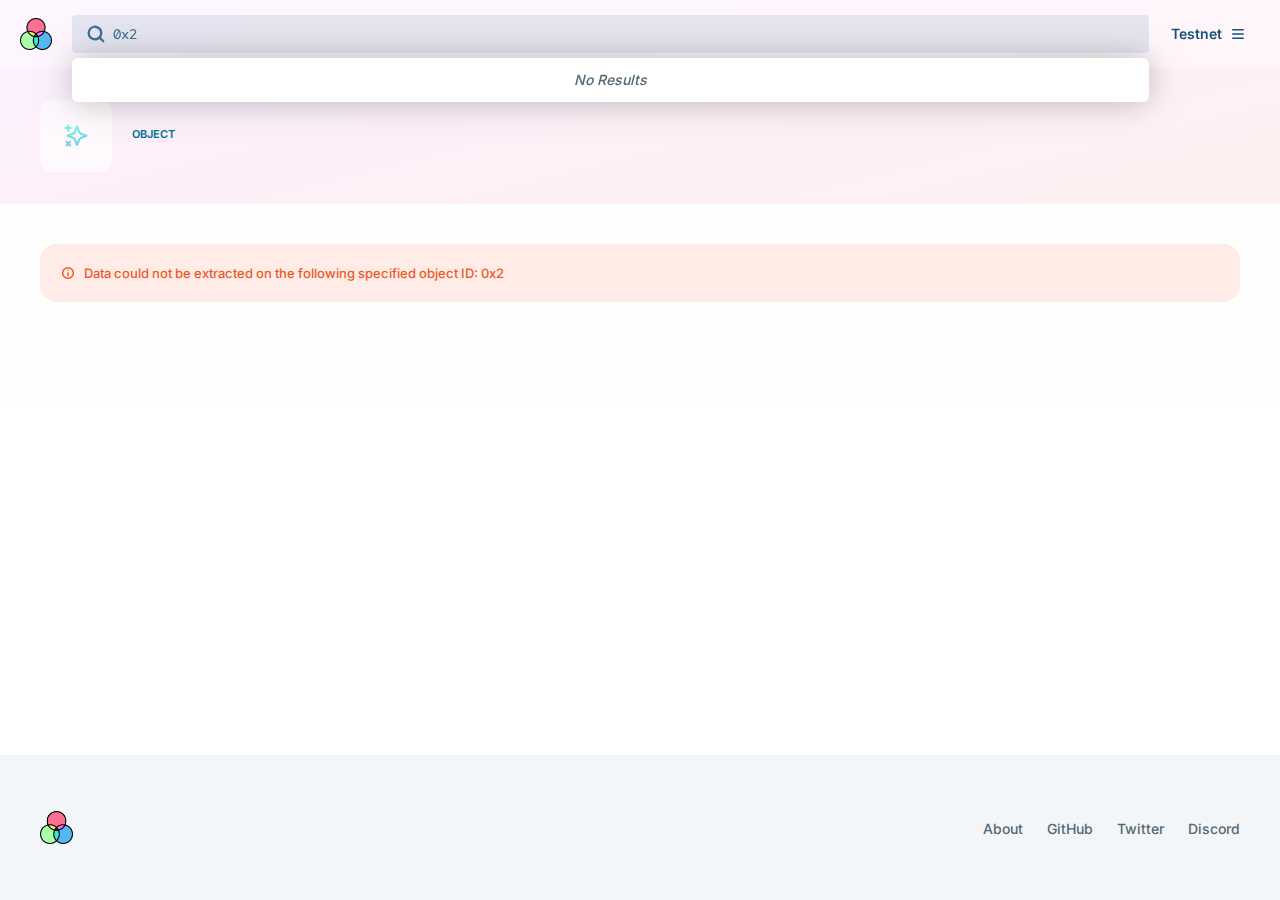Click the explorer logo in the header
The height and width of the screenshot is (900, 1280).
tap(36, 34)
